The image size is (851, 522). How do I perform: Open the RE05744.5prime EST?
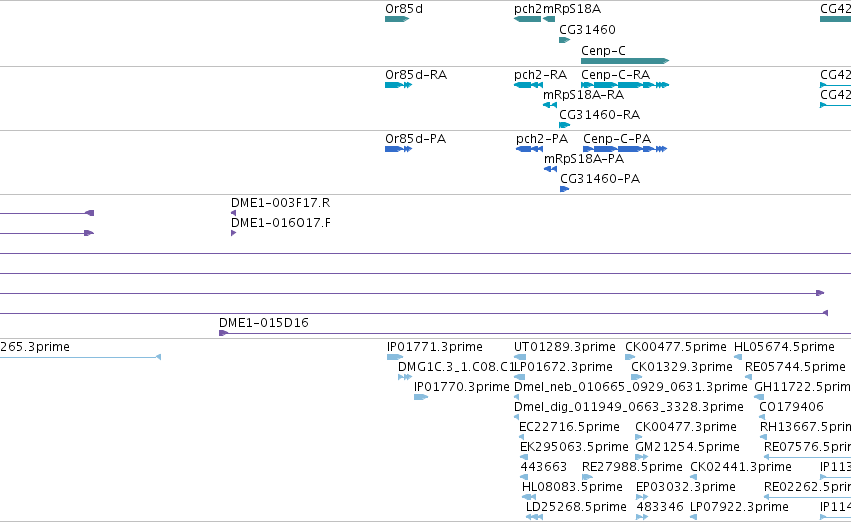pos(748,377)
